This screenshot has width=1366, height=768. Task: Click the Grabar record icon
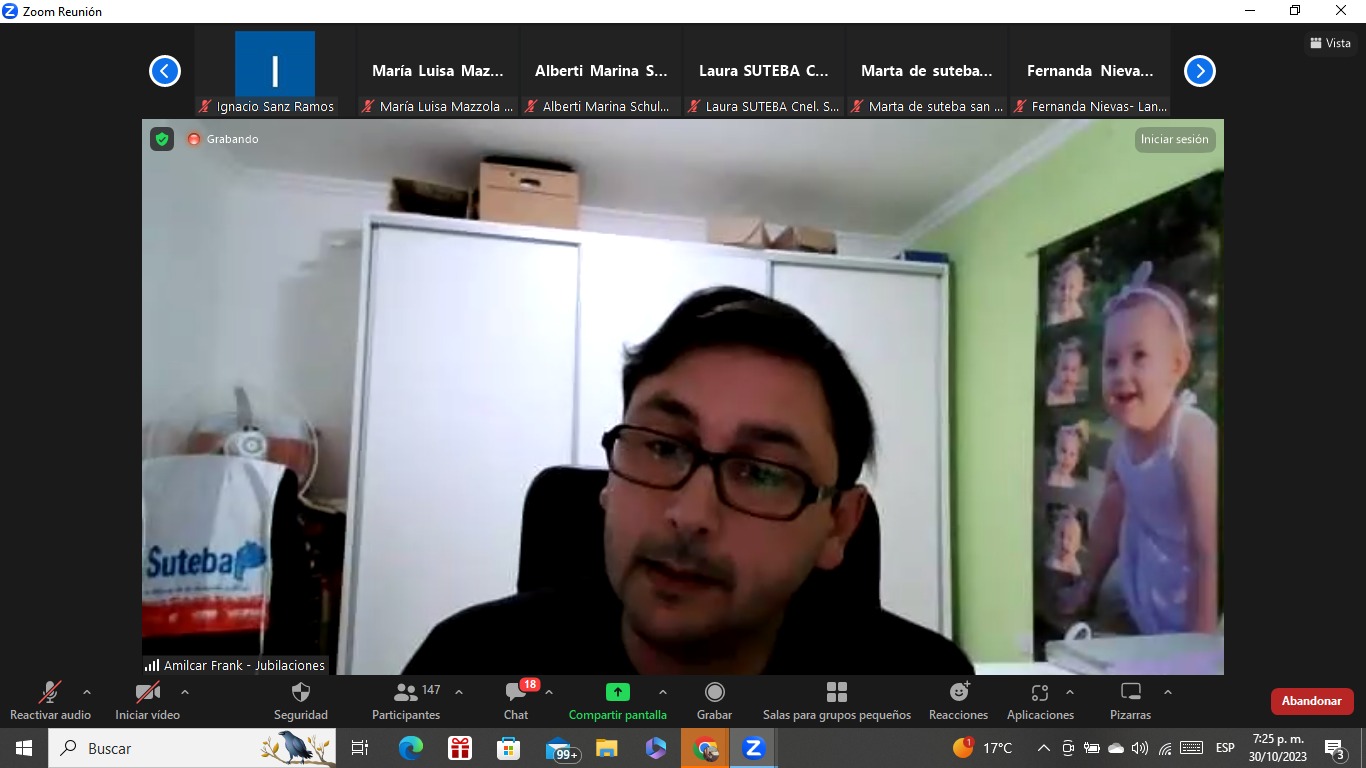714,693
